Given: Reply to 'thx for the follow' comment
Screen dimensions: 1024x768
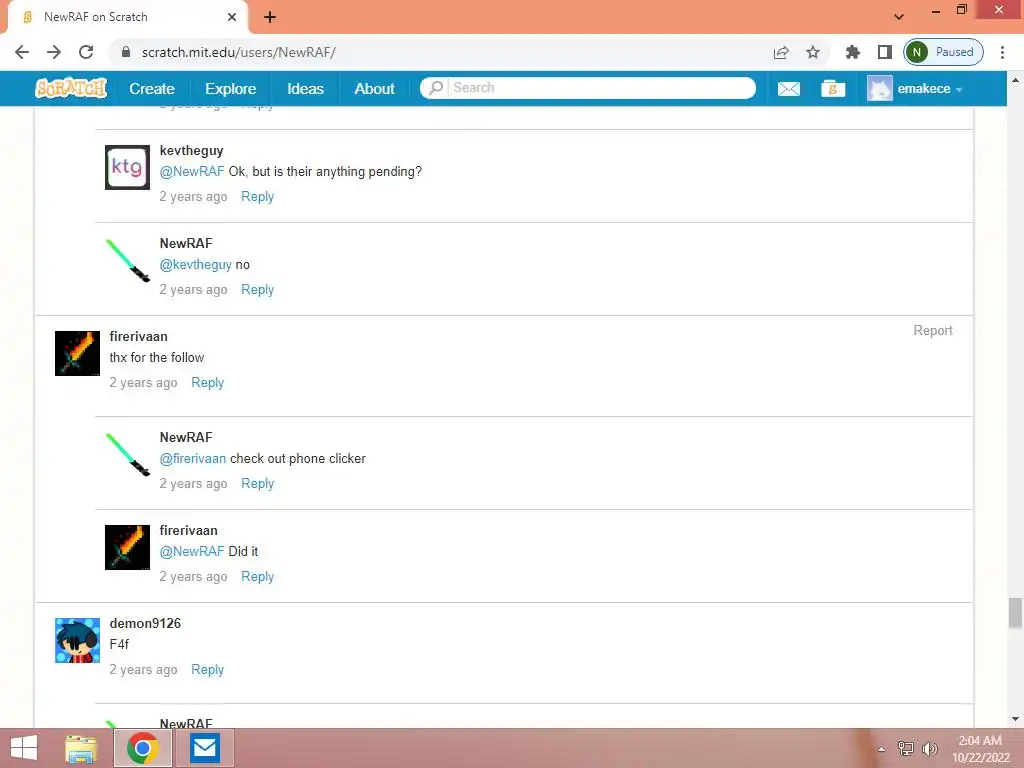Looking at the screenshot, I should click(207, 383).
